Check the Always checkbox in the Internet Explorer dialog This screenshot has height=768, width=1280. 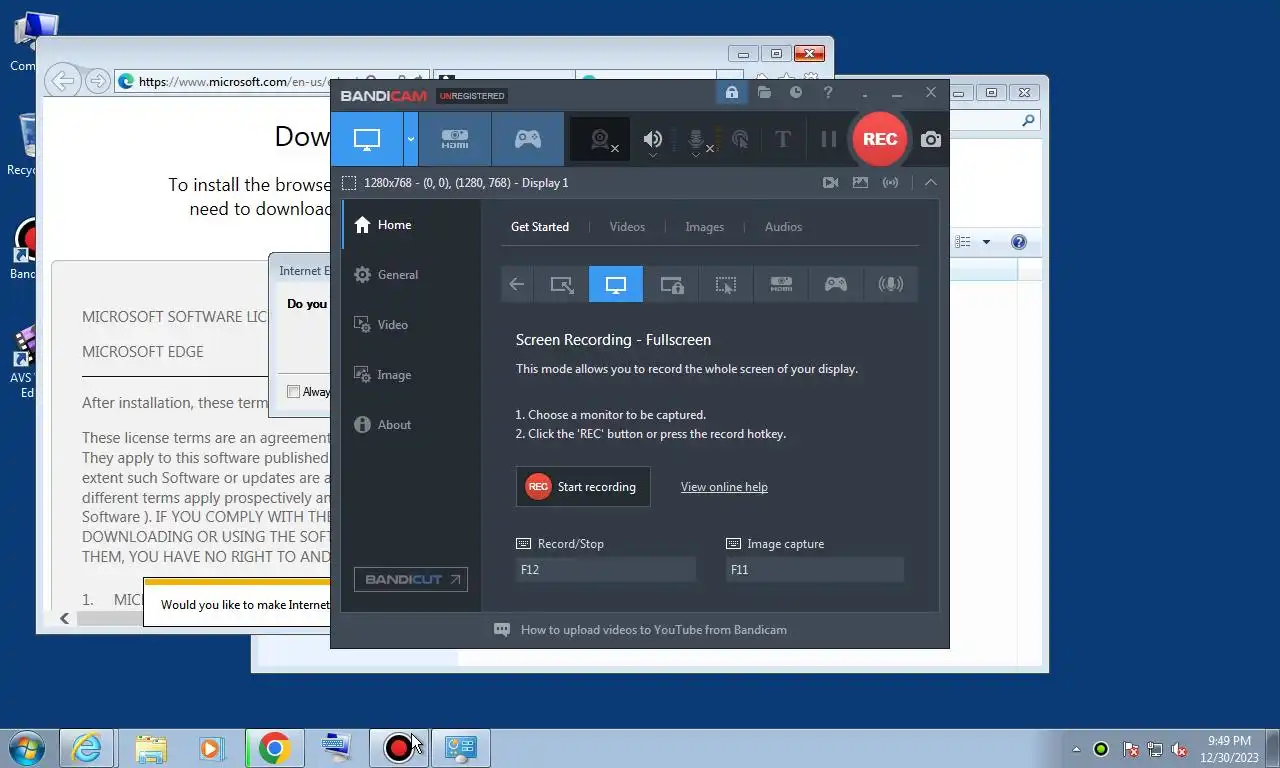[x=294, y=392]
